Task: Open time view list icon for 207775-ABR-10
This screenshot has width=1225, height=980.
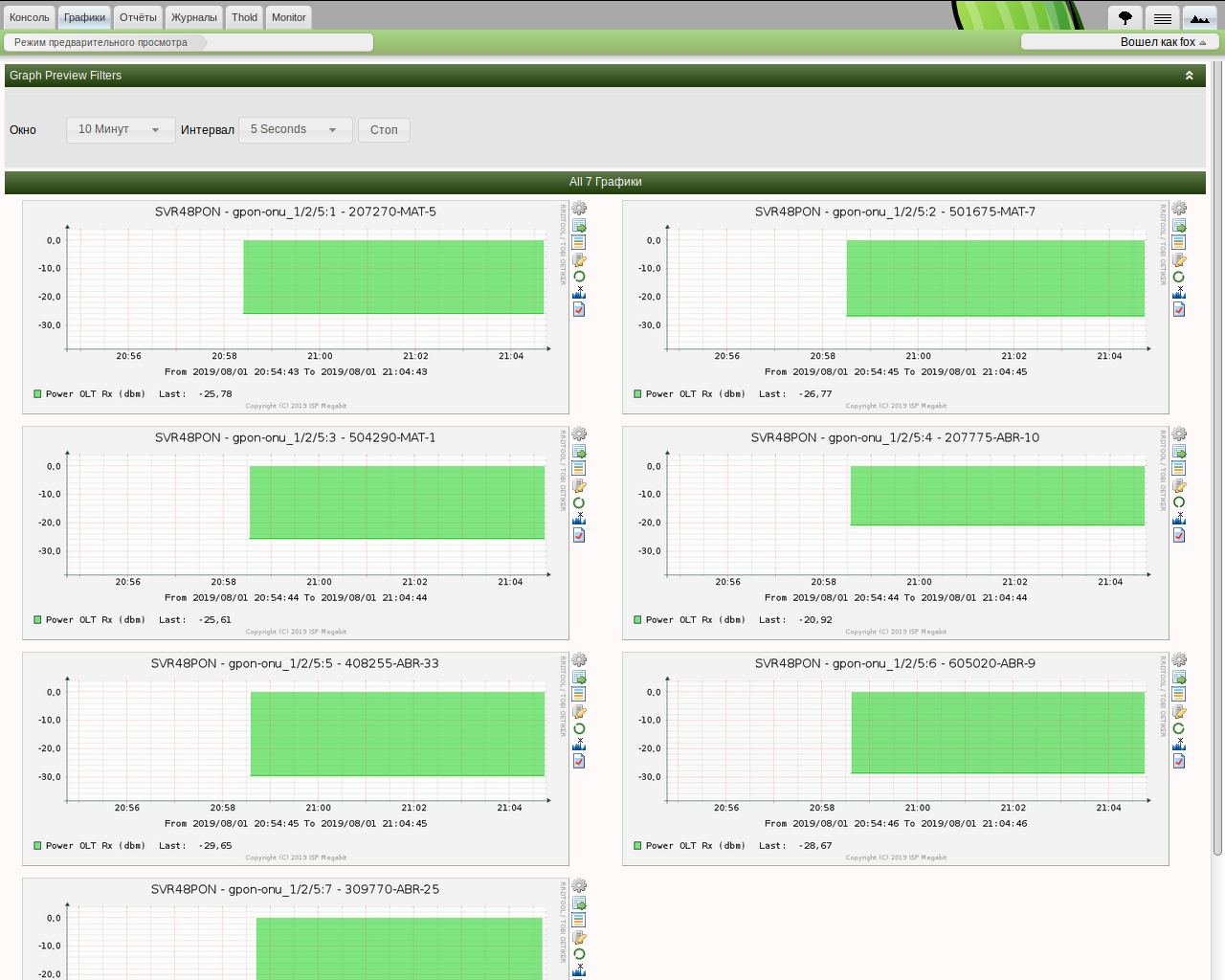Action: click(x=1179, y=469)
